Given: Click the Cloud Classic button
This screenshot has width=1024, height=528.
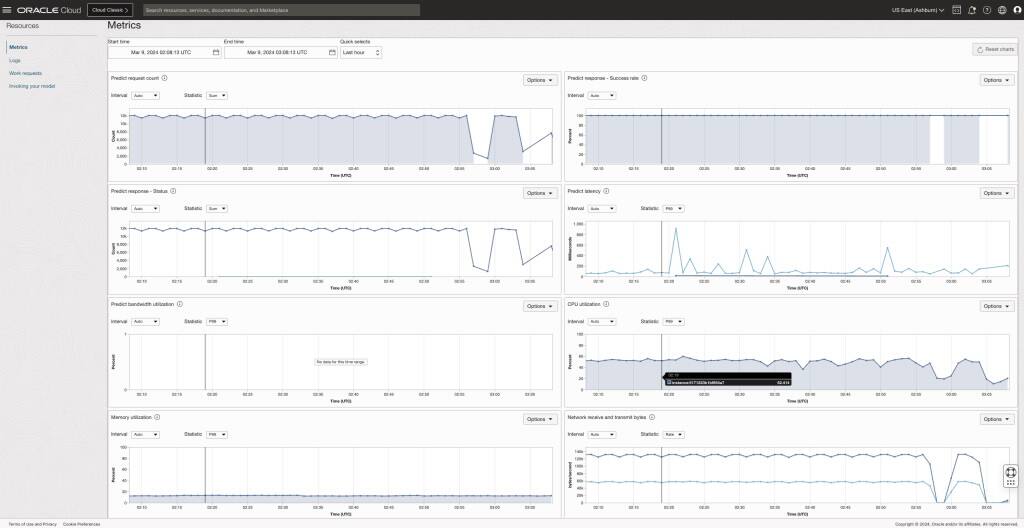Looking at the screenshot, I should point(110,10).
